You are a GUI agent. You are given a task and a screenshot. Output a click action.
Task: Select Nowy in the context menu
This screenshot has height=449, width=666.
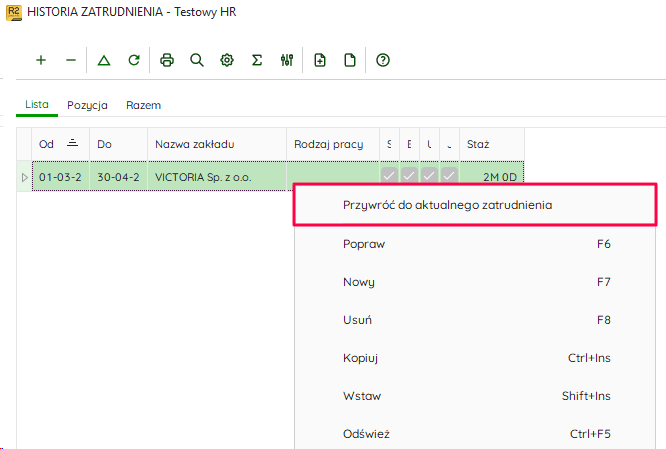click(475, 282)
